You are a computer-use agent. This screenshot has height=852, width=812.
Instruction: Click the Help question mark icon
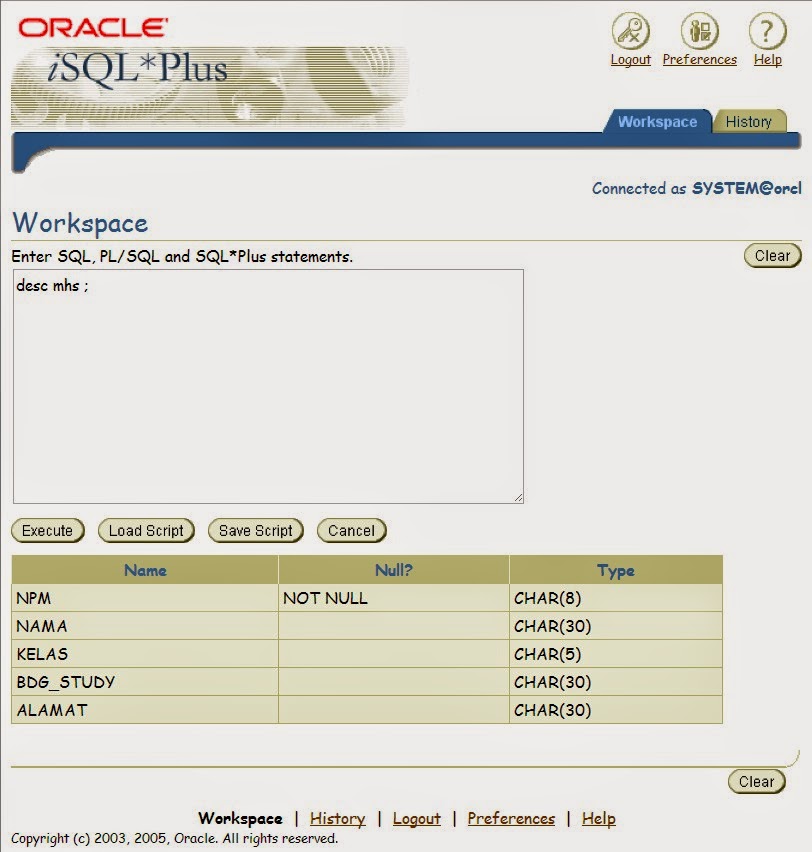tap(767, 31)
